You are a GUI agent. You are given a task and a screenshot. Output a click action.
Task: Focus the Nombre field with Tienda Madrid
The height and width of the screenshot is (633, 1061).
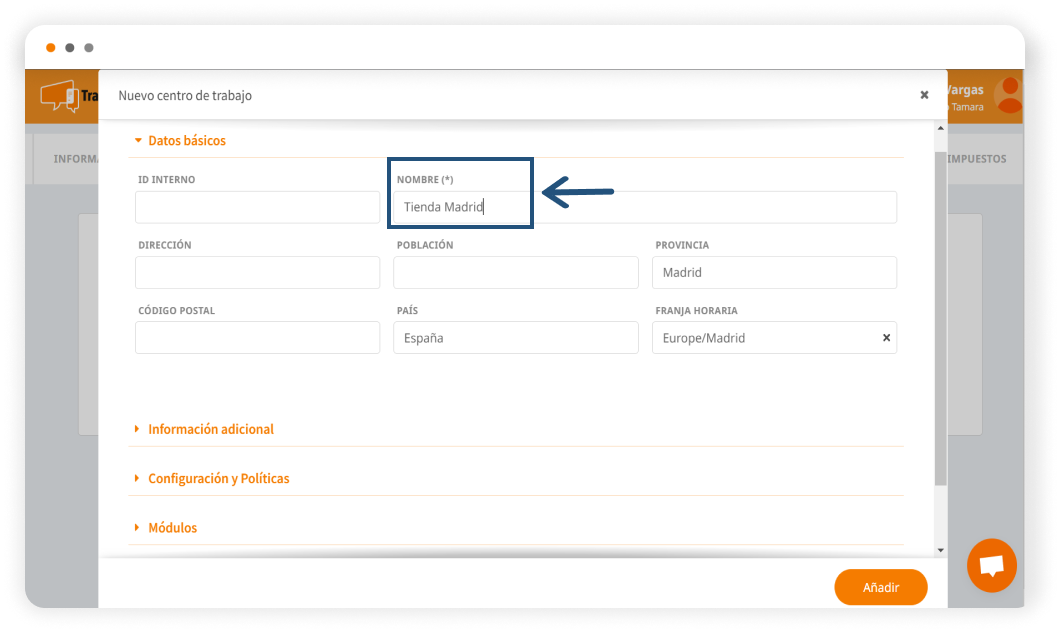[x=645, y=207]
